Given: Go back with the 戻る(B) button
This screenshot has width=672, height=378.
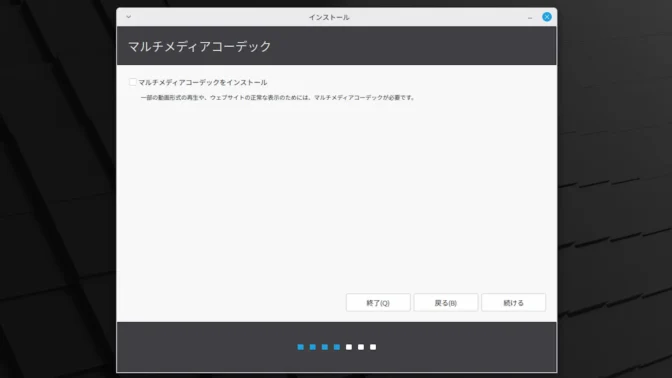Looking at the screenshot, I should pos(446,303).
